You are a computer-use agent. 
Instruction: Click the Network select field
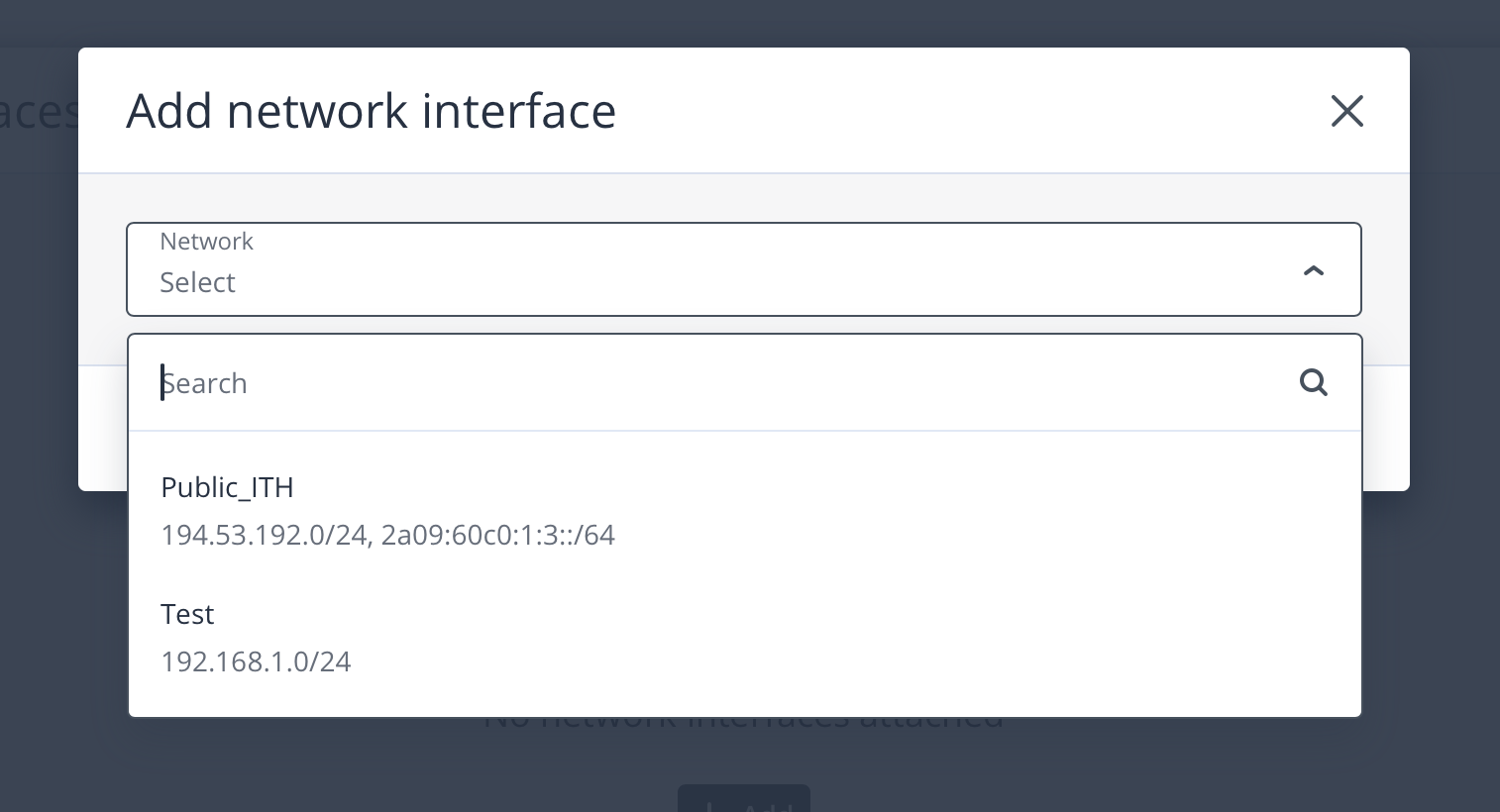pyautogui.click(x=743, y=269)
